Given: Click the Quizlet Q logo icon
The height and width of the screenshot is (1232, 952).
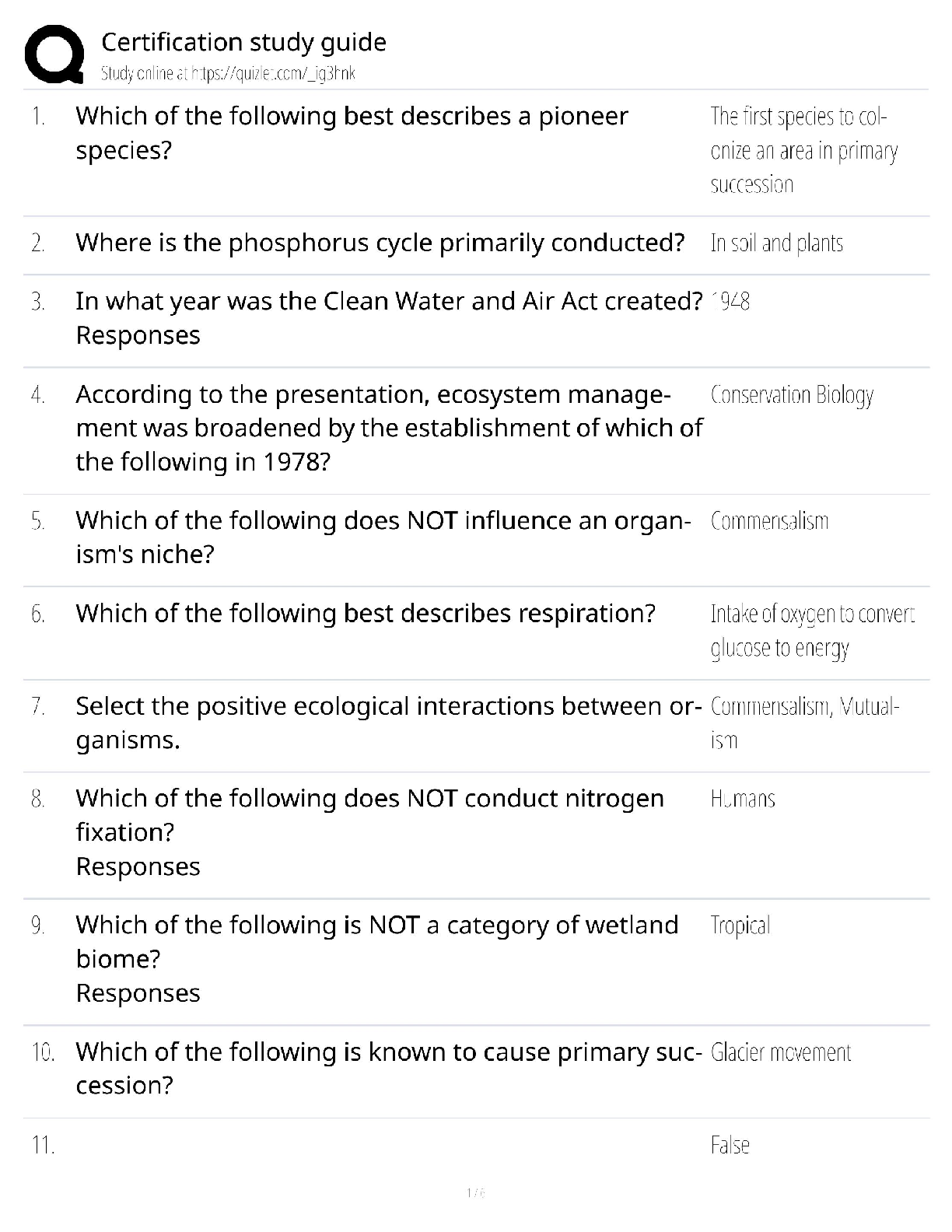Looking at the screenshot, I should click(54, 54).
